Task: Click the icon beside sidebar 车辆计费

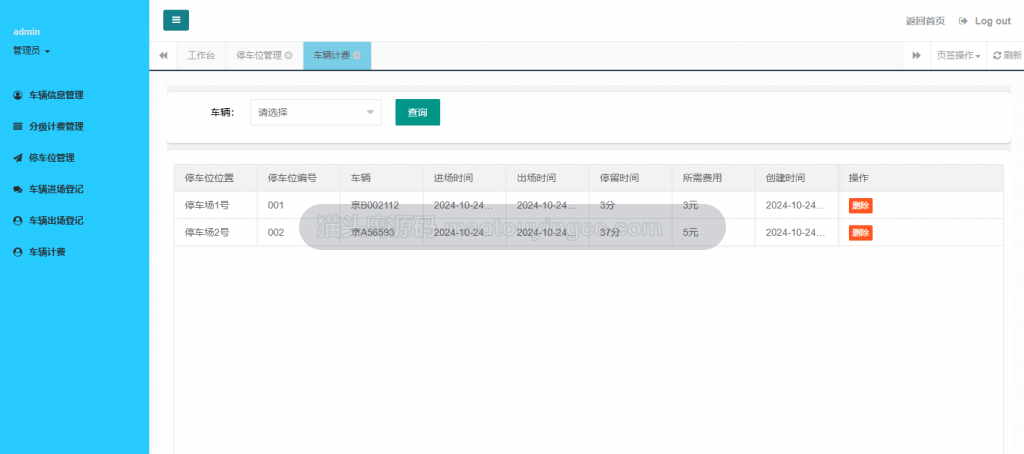Action: pos(18,251)
